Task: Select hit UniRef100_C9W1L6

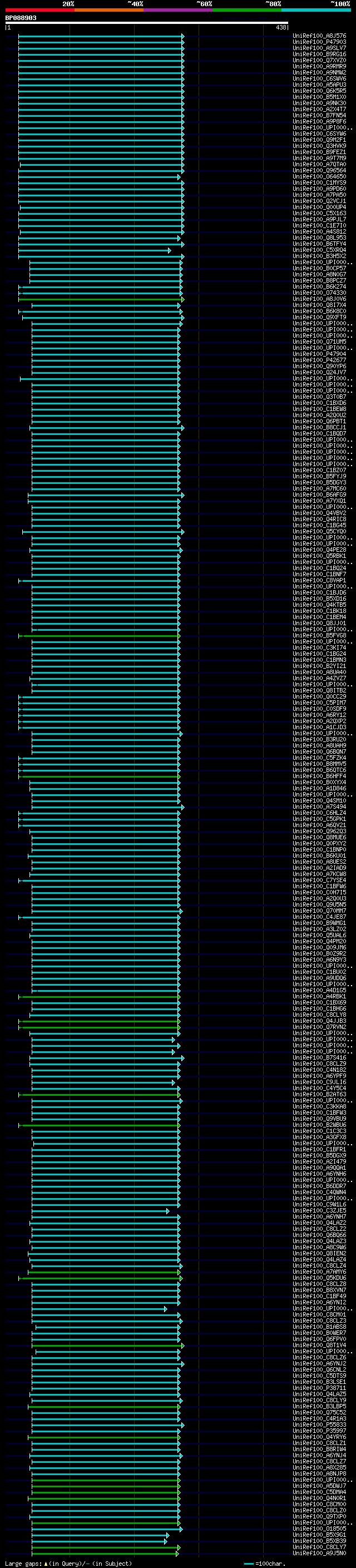Action: pyautogui.click(x=319, y=1205)
